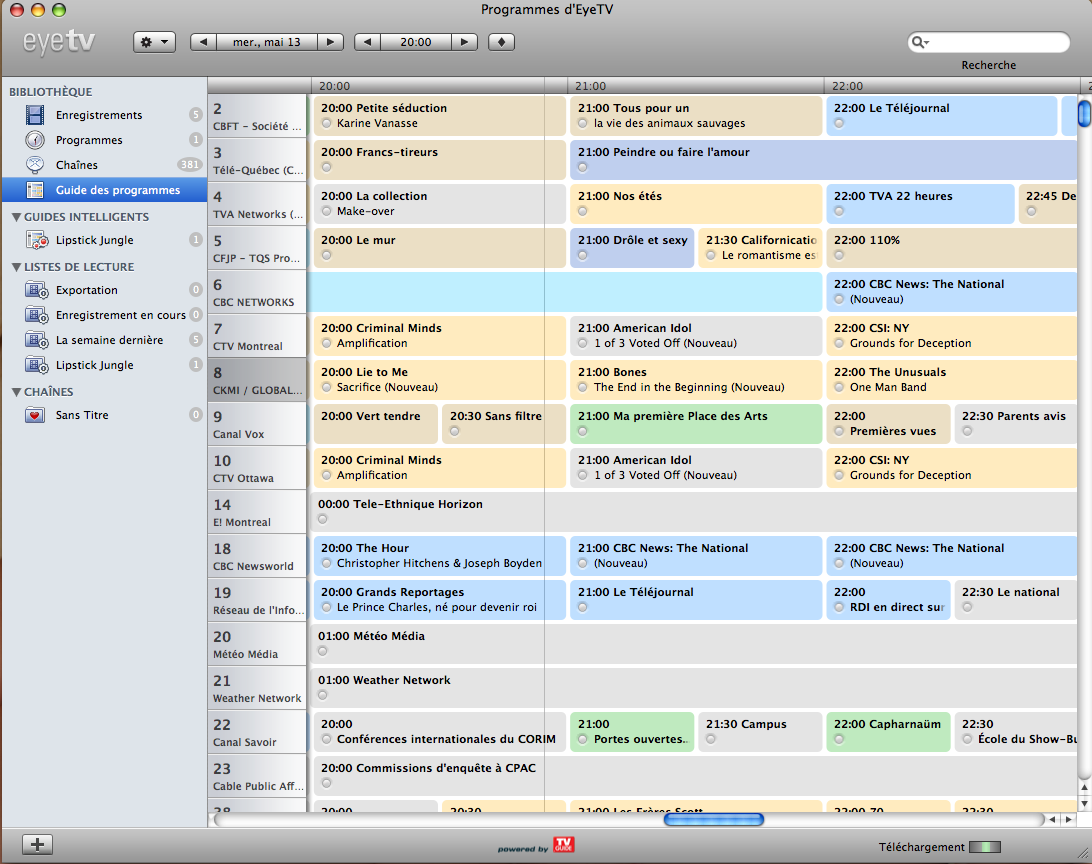Viewport: 1092px width, 864px height.
Task: Click the Recherche search field
Action: pos(989,42)
